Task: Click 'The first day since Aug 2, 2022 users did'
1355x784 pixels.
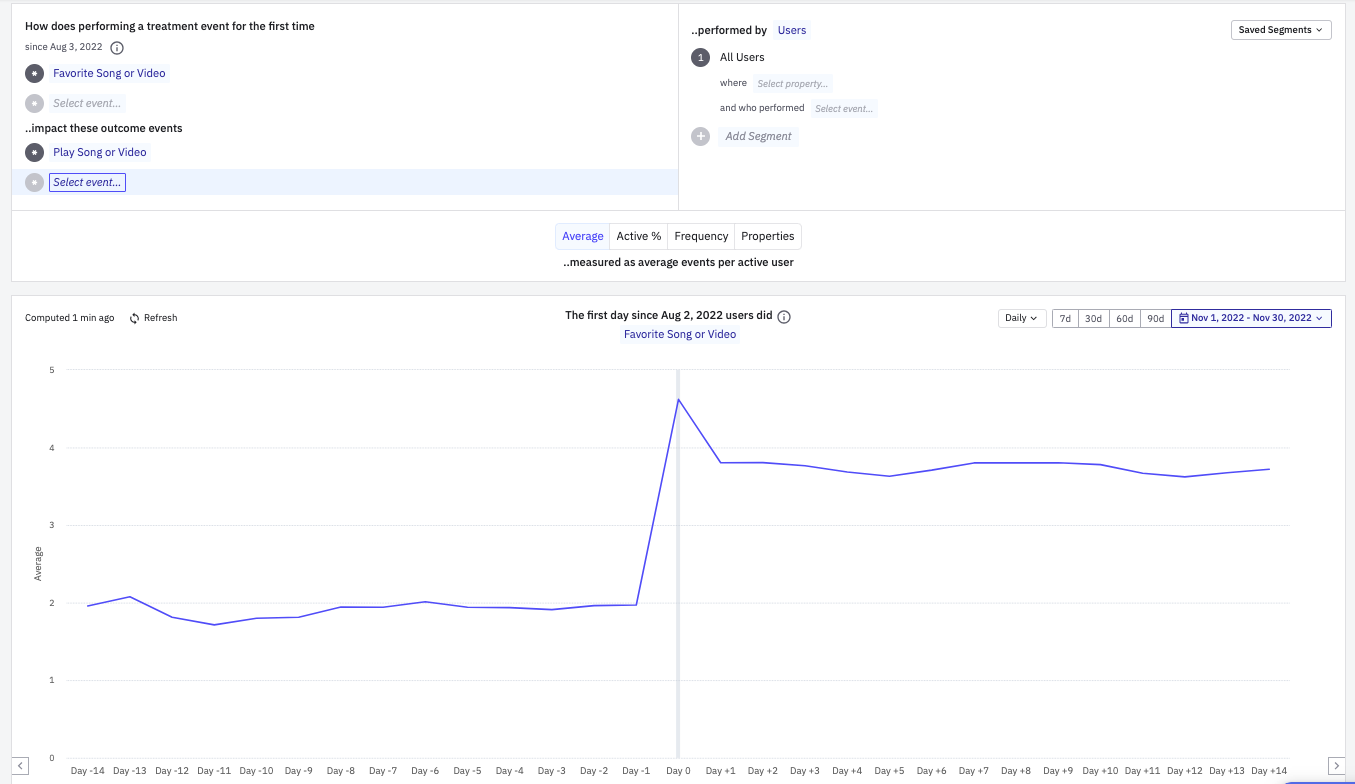Action: click(669, 315)
